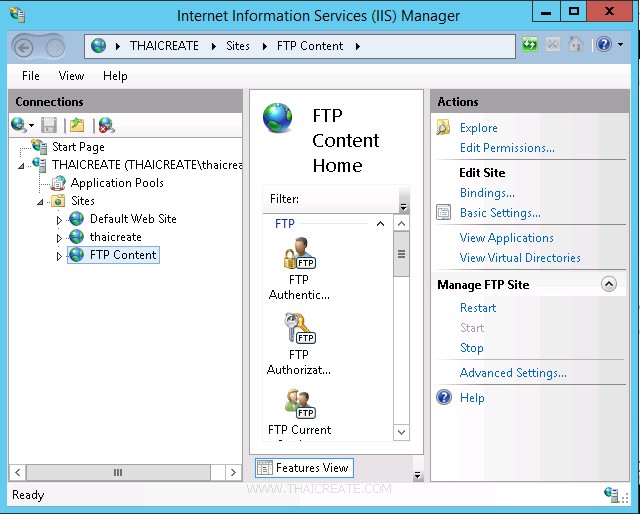Click the Create new connection globe icon
This screenshot has width=640, height=514.
coord(18,124)
